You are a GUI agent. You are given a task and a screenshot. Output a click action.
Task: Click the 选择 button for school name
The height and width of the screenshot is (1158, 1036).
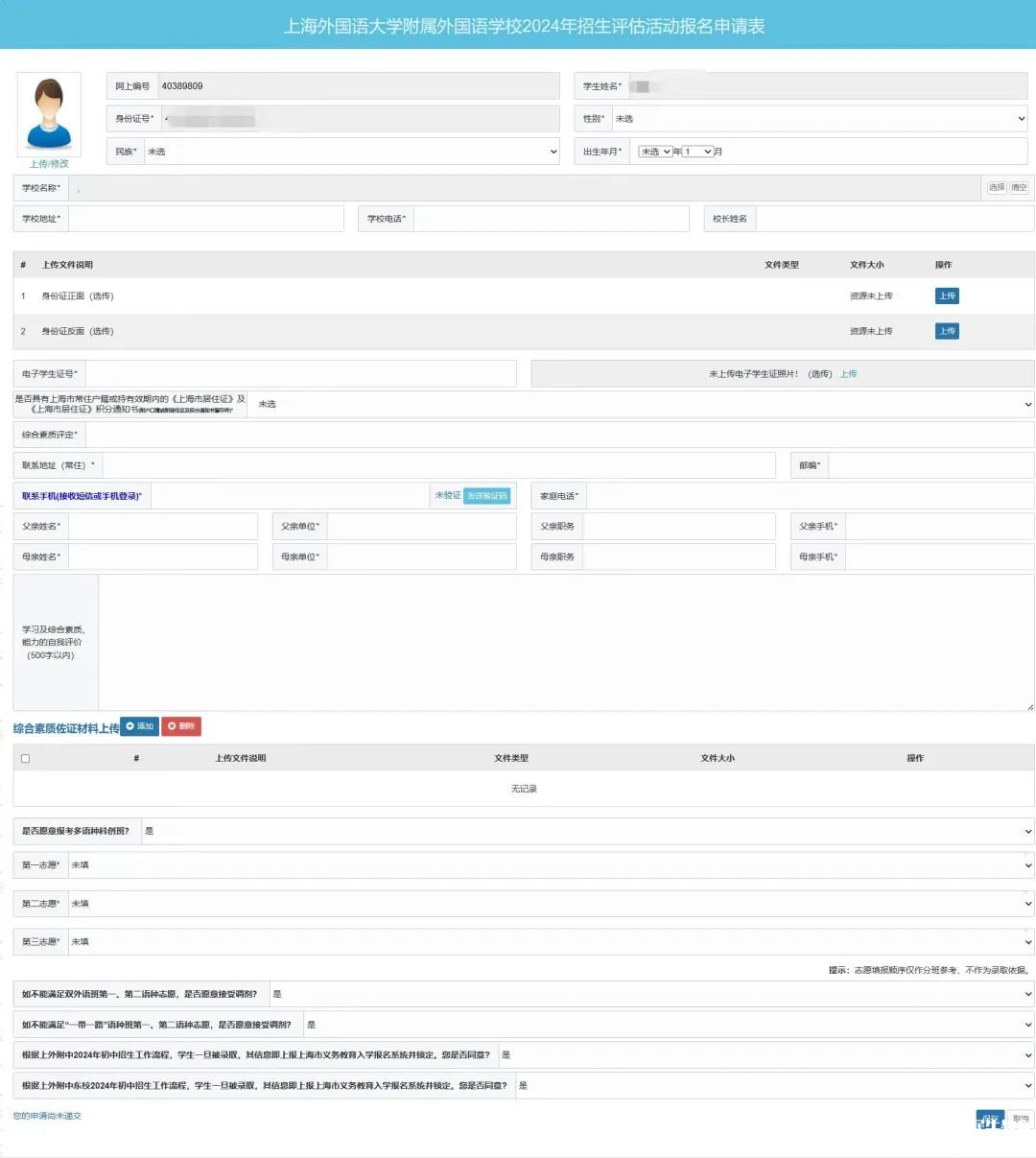coord(997,188)
